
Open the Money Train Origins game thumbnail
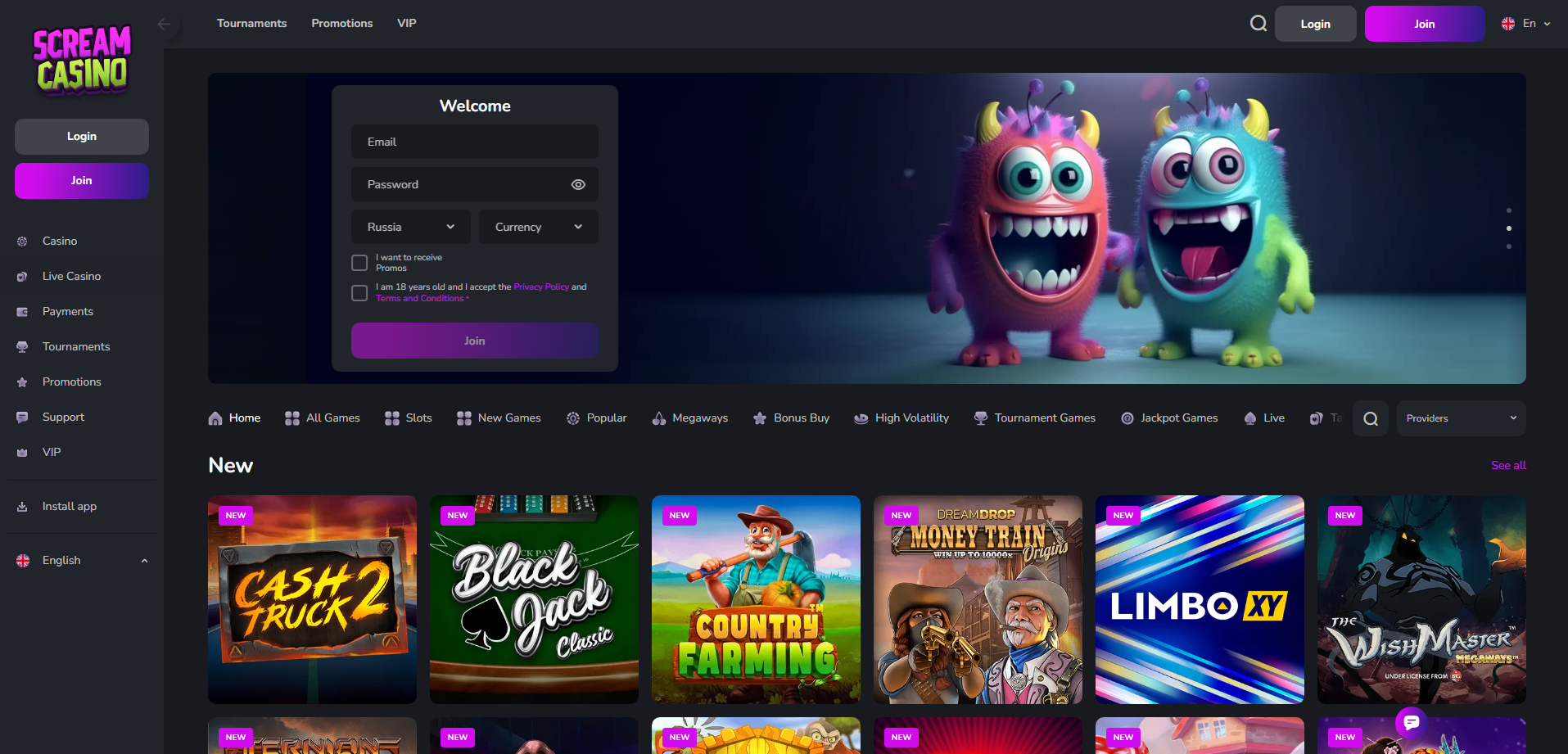978,599
